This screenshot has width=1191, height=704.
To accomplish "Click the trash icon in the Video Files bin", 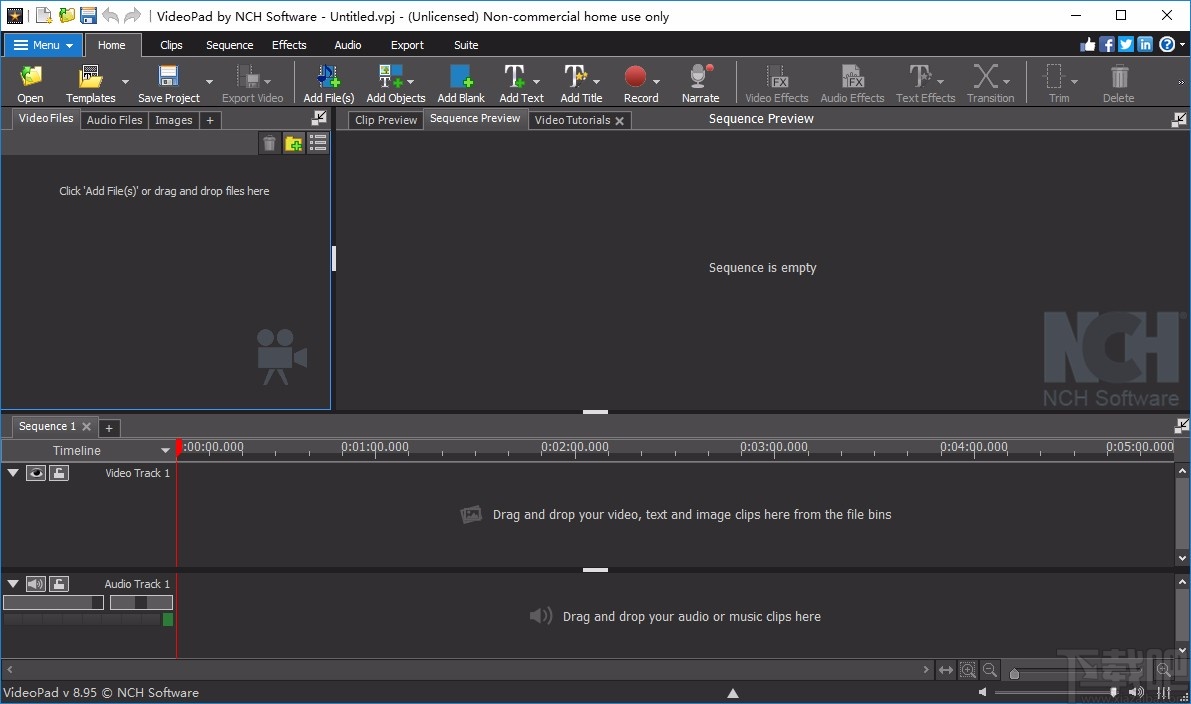I will 269,143.
